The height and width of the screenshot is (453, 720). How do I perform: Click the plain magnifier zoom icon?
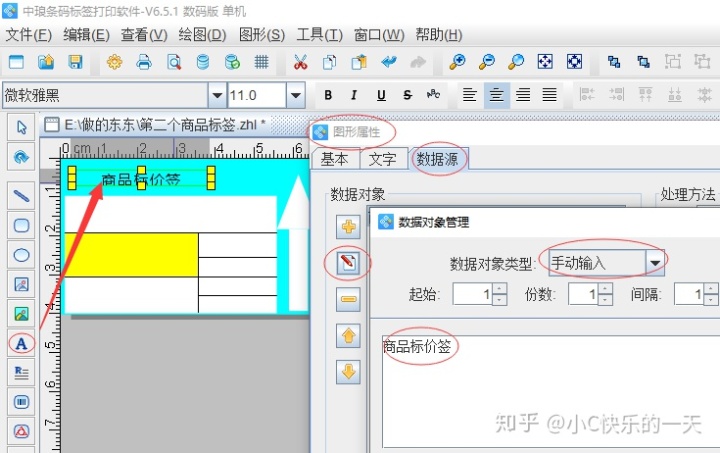point(516,62)
